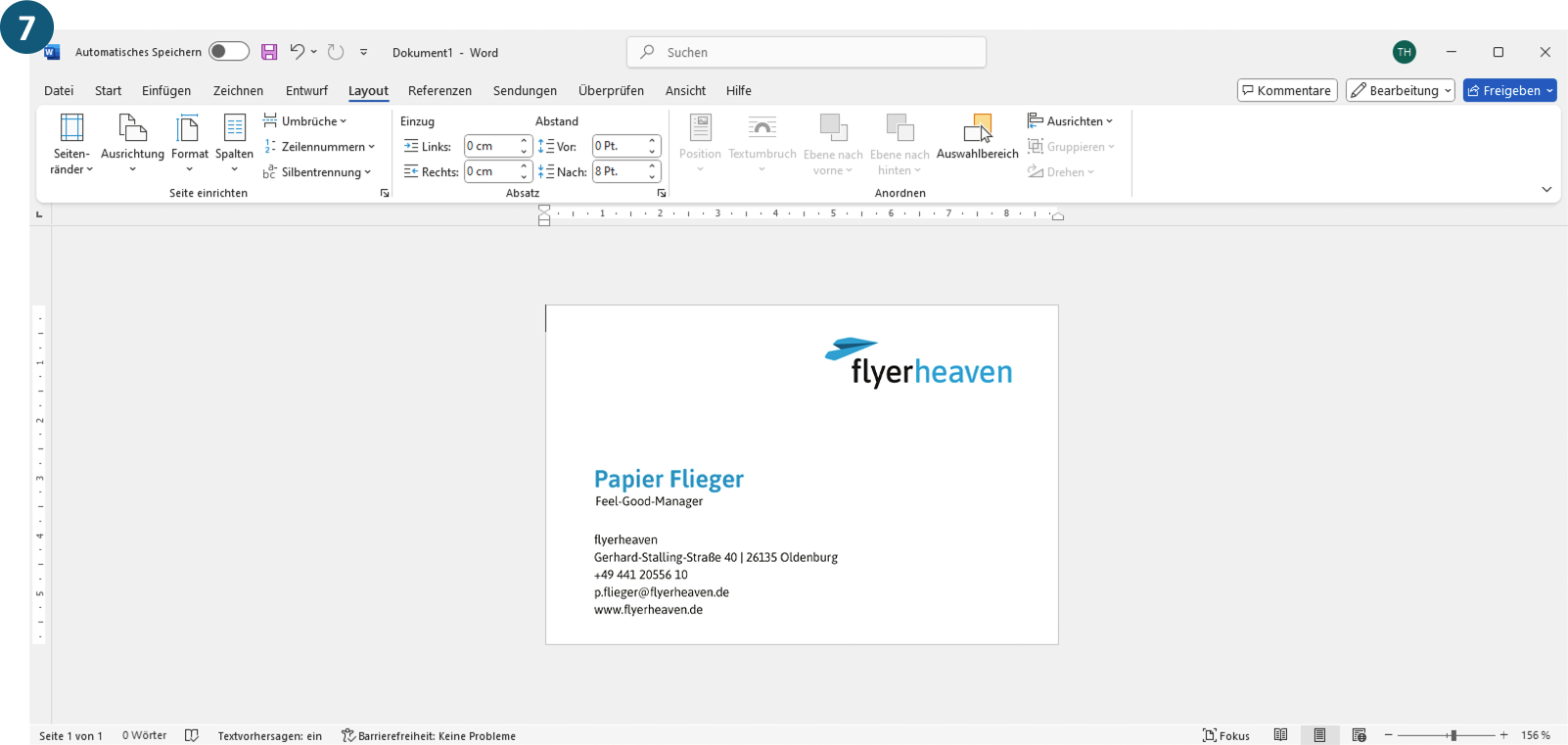This screenshot has height=745, width=1568.
Task: Click the proofing book icon in status bar
Action: coord(192,736)
